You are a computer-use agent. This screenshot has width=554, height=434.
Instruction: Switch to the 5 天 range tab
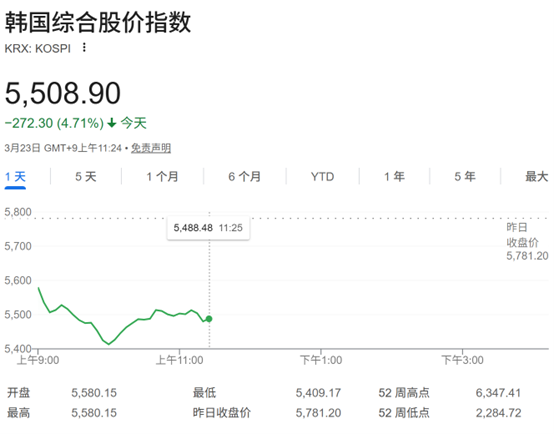86,176
